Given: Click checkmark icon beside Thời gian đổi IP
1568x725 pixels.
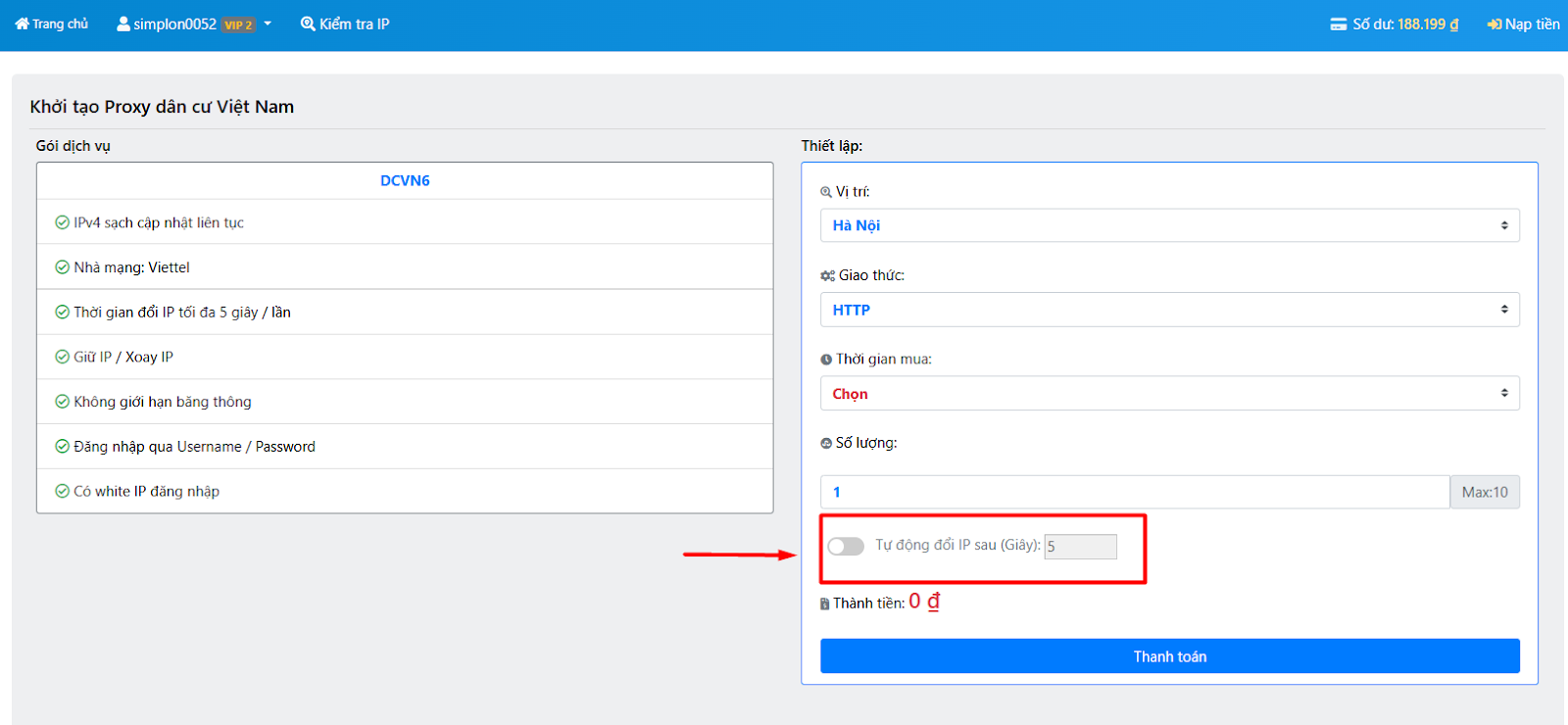Looking at the screenshot, I should point(62,313).
